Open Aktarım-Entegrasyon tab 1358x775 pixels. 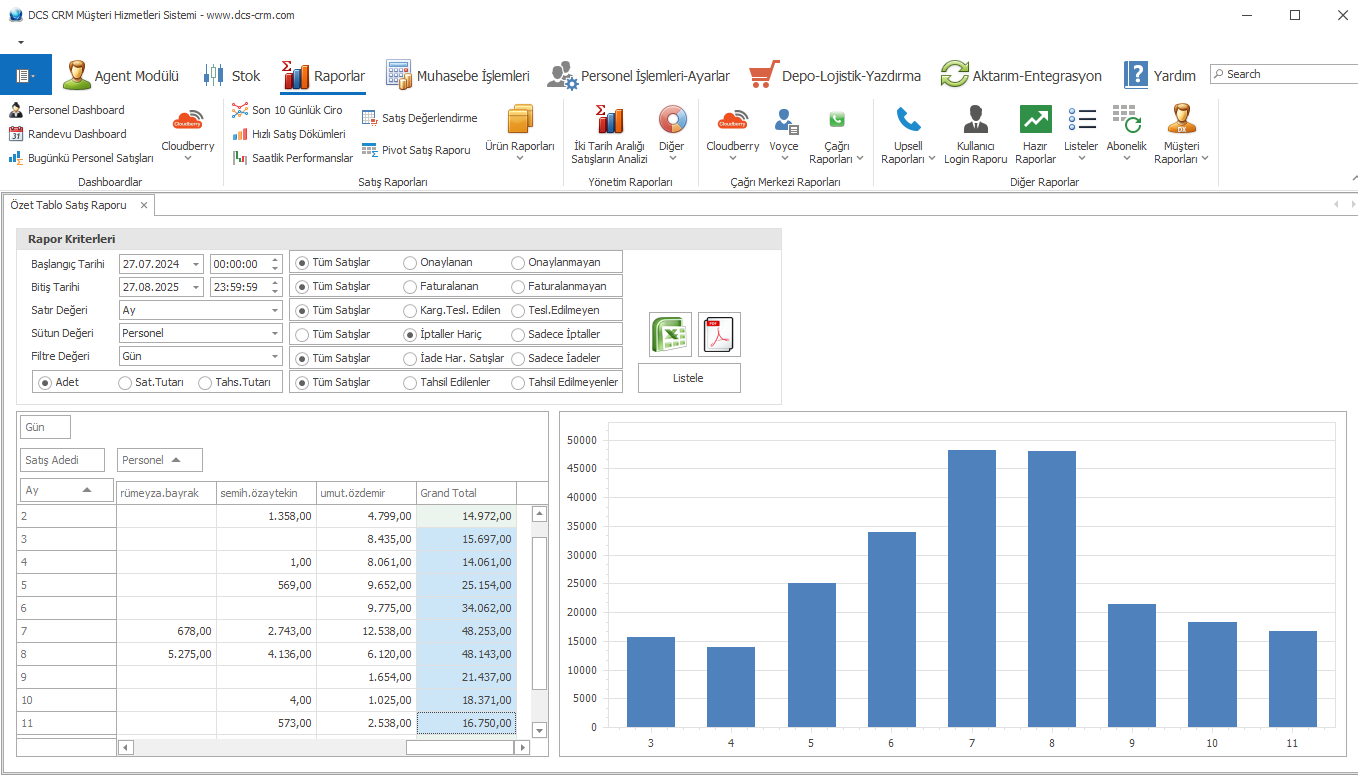[1021, 75]
